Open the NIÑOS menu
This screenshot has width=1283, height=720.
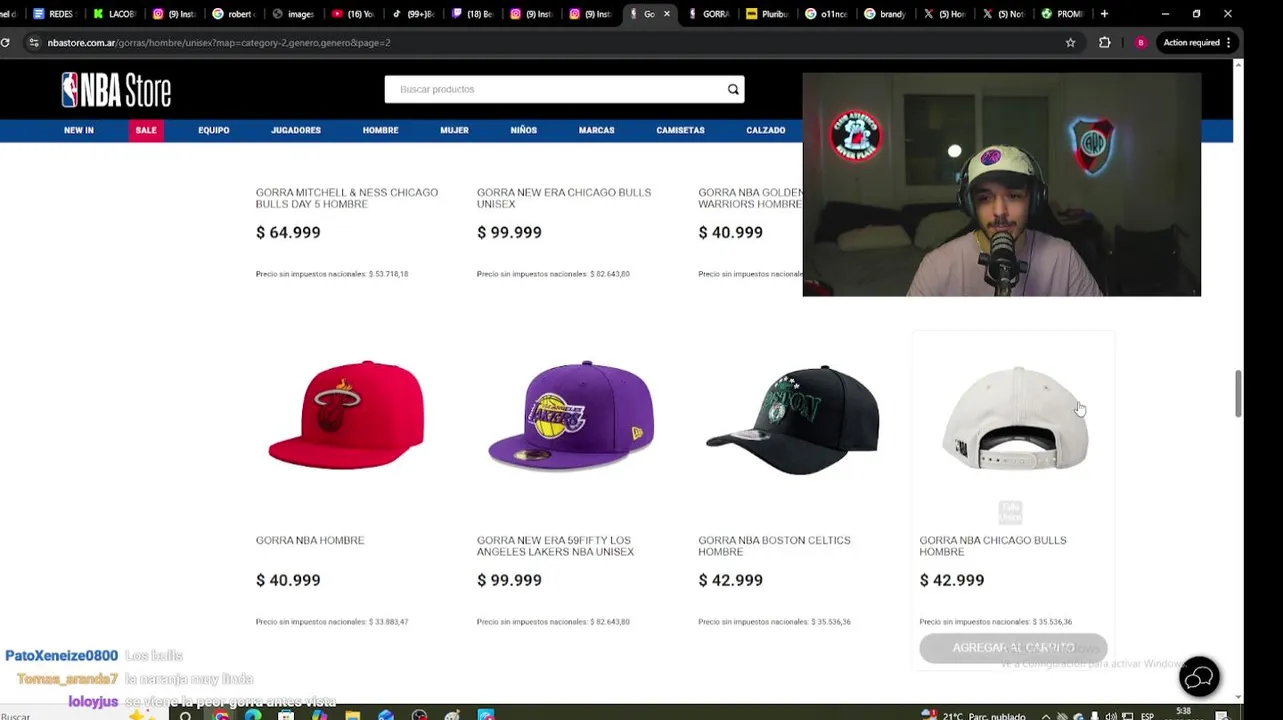click(523, 130)
